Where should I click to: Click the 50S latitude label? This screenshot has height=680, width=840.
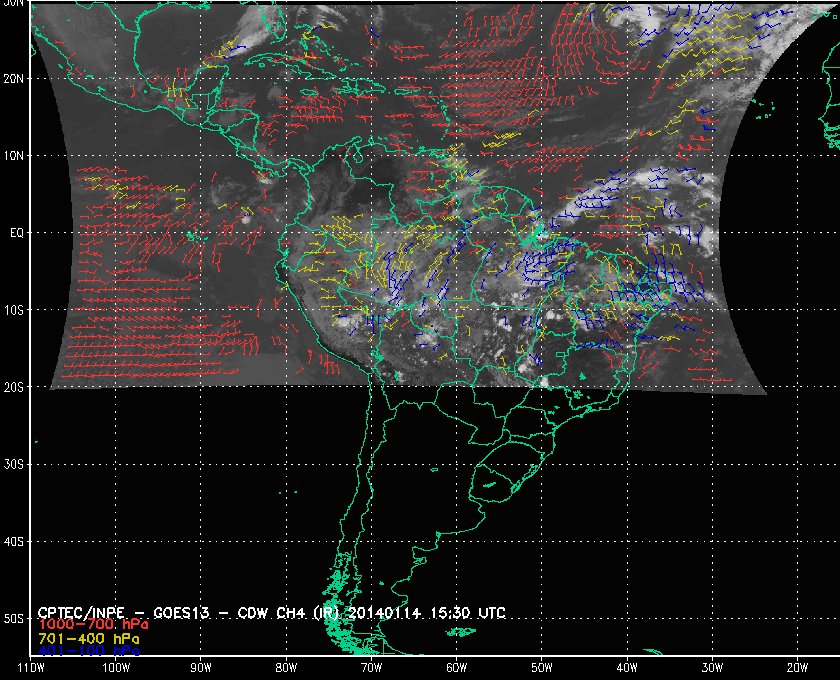13,619
